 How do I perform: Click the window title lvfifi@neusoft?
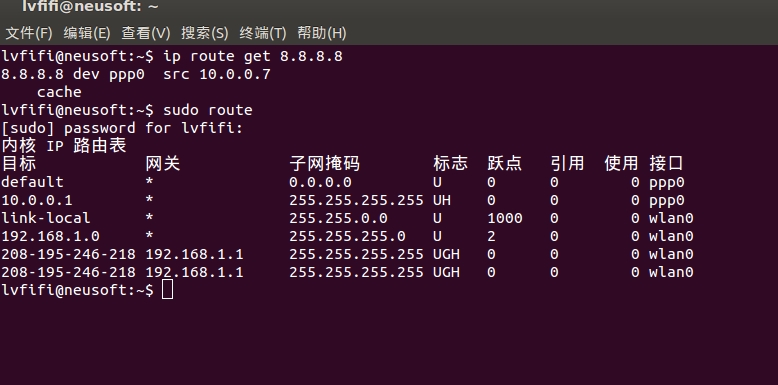tap(90, 6)
